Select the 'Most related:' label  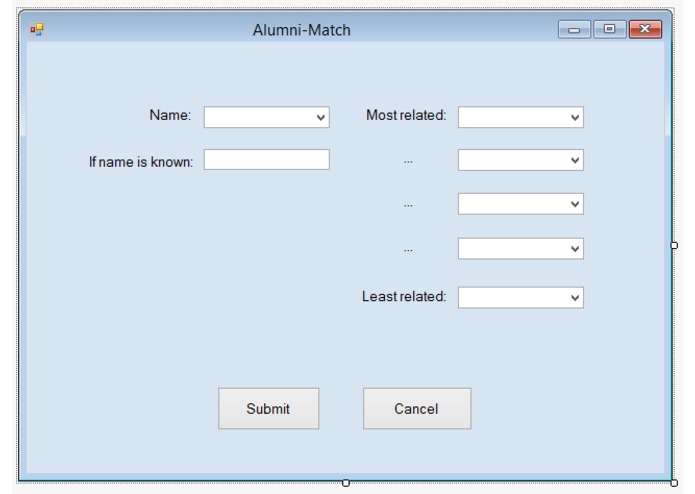[406, 115]
